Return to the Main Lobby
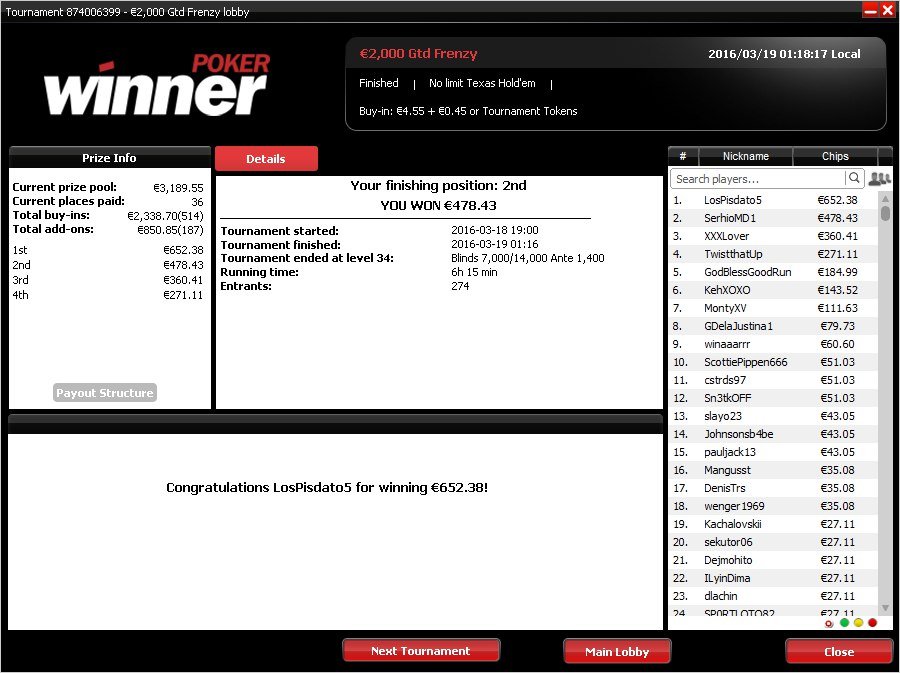The image size is (900, 673). tap(617, 652)
